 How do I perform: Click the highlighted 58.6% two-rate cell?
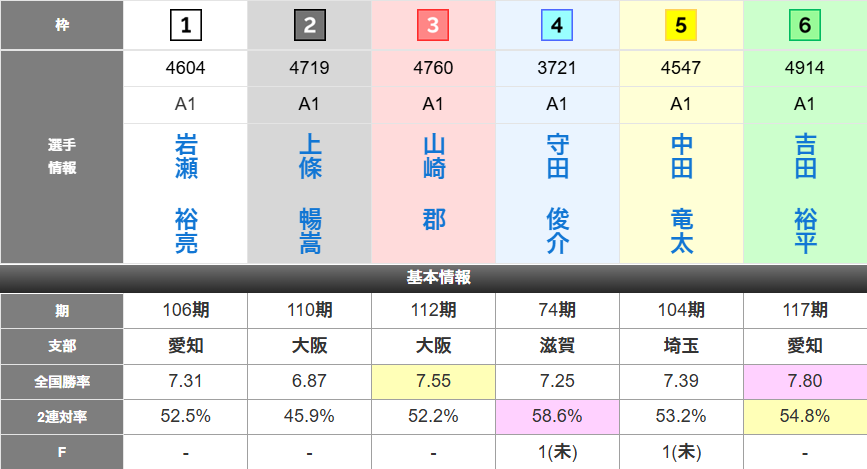pyautogui.click(x=557, y=416)
